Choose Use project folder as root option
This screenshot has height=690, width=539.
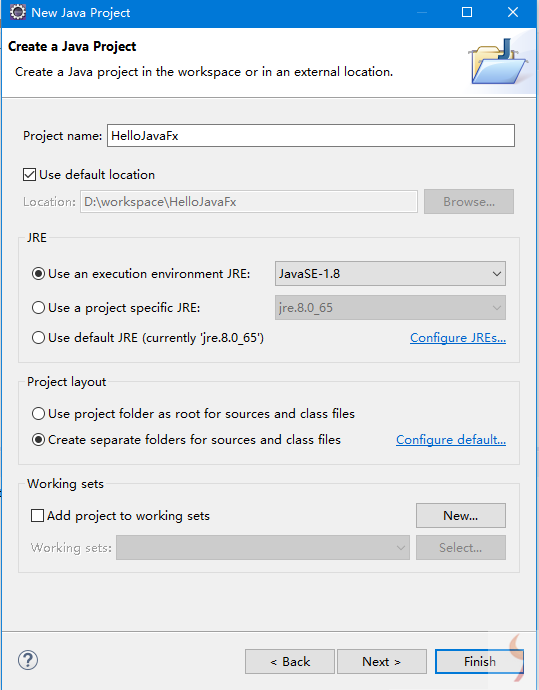pos(38,414)
